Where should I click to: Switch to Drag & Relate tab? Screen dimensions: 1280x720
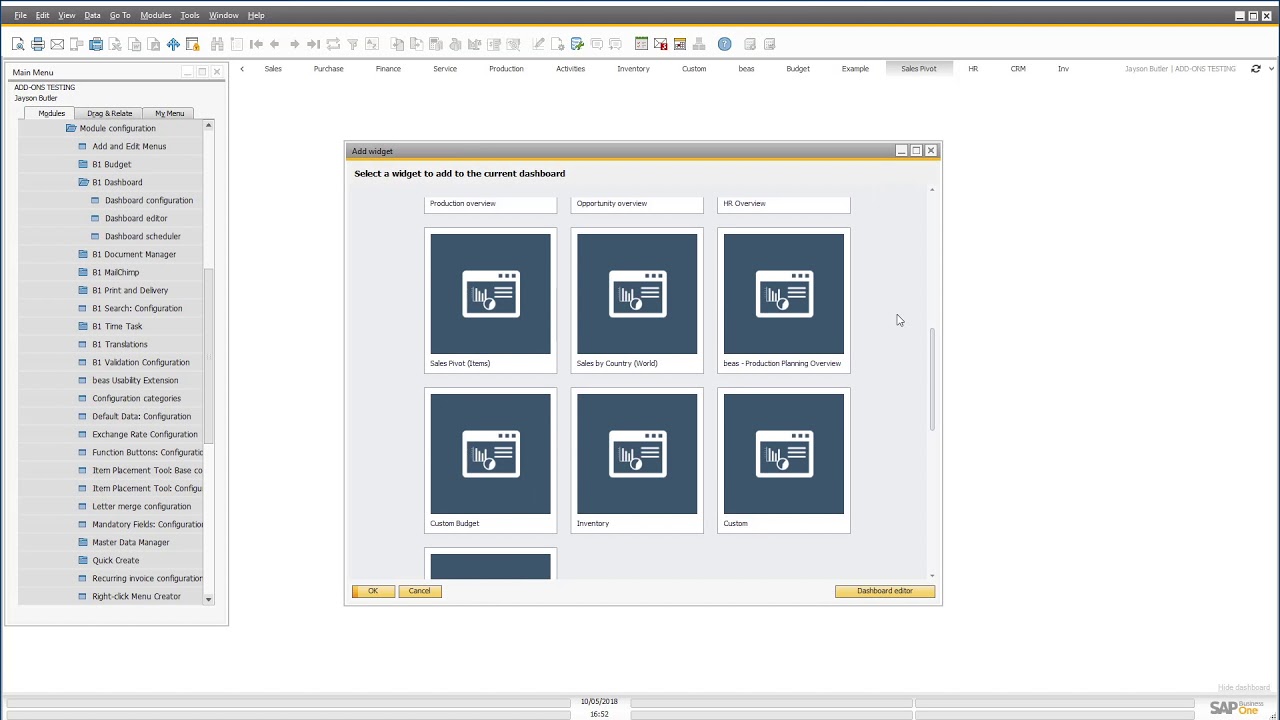[109, 113]
